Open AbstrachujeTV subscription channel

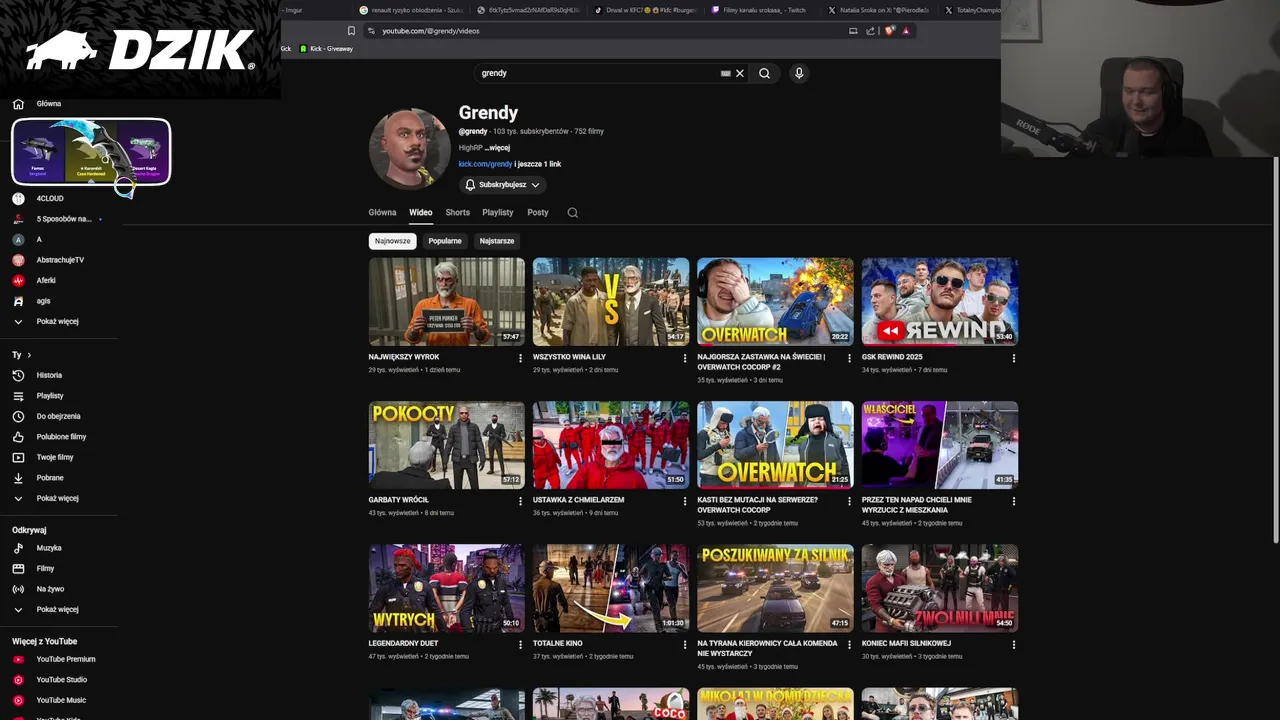pyautogui.click(x=48, y=260)
